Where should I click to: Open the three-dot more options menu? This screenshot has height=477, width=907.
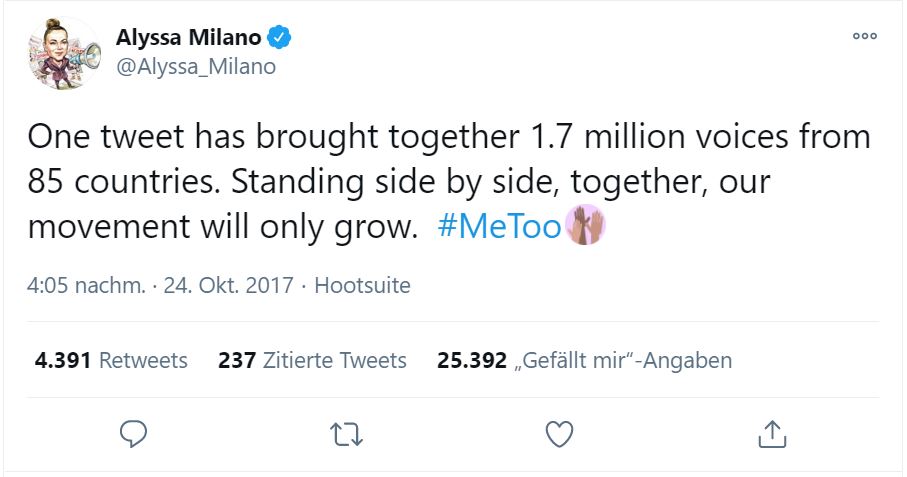[864, 36]
